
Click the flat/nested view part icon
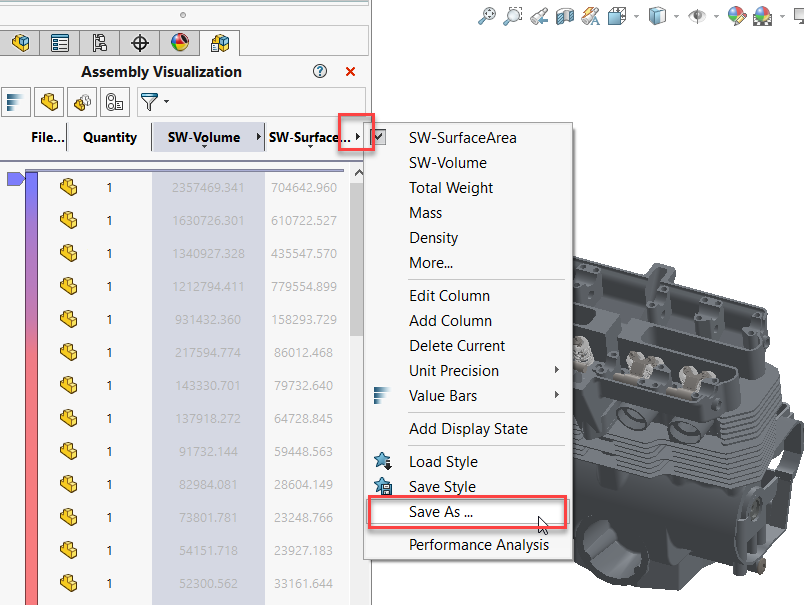(x=49, y=102)
